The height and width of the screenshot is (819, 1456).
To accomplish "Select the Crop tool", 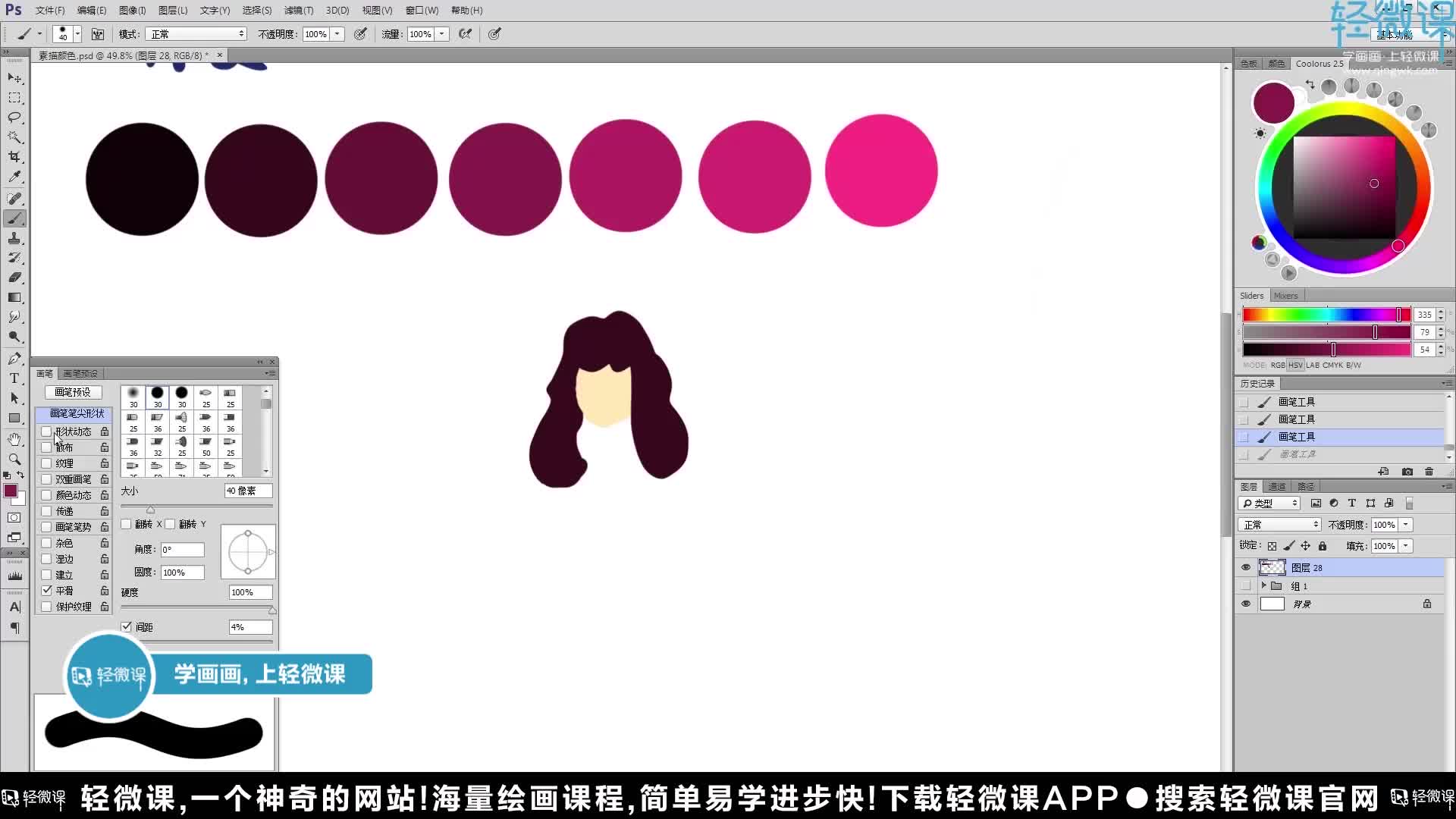I will [x=14, y=157].
